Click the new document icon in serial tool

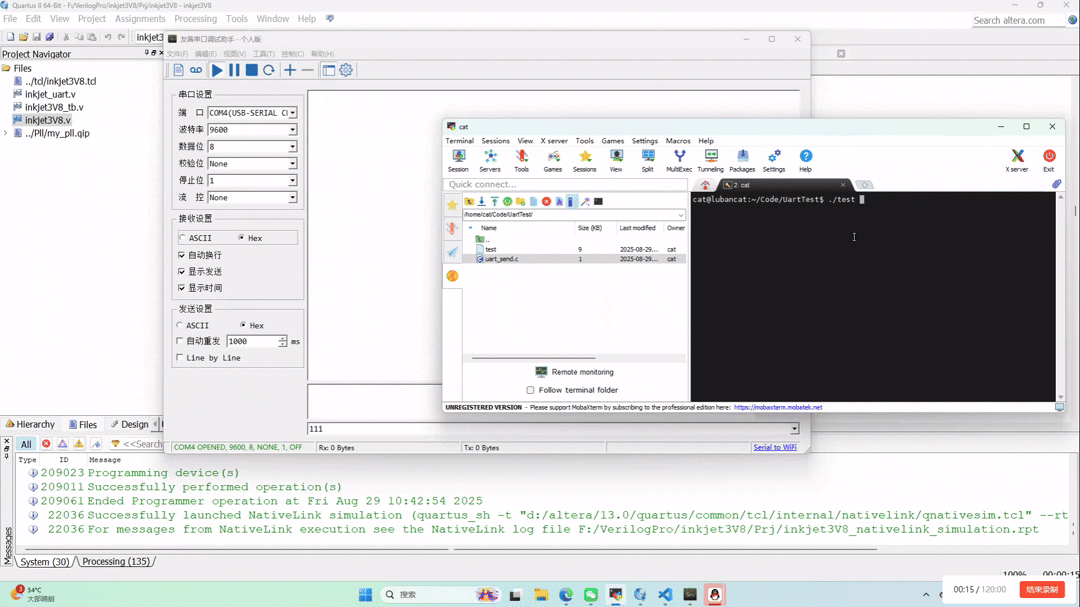point(178,70)
